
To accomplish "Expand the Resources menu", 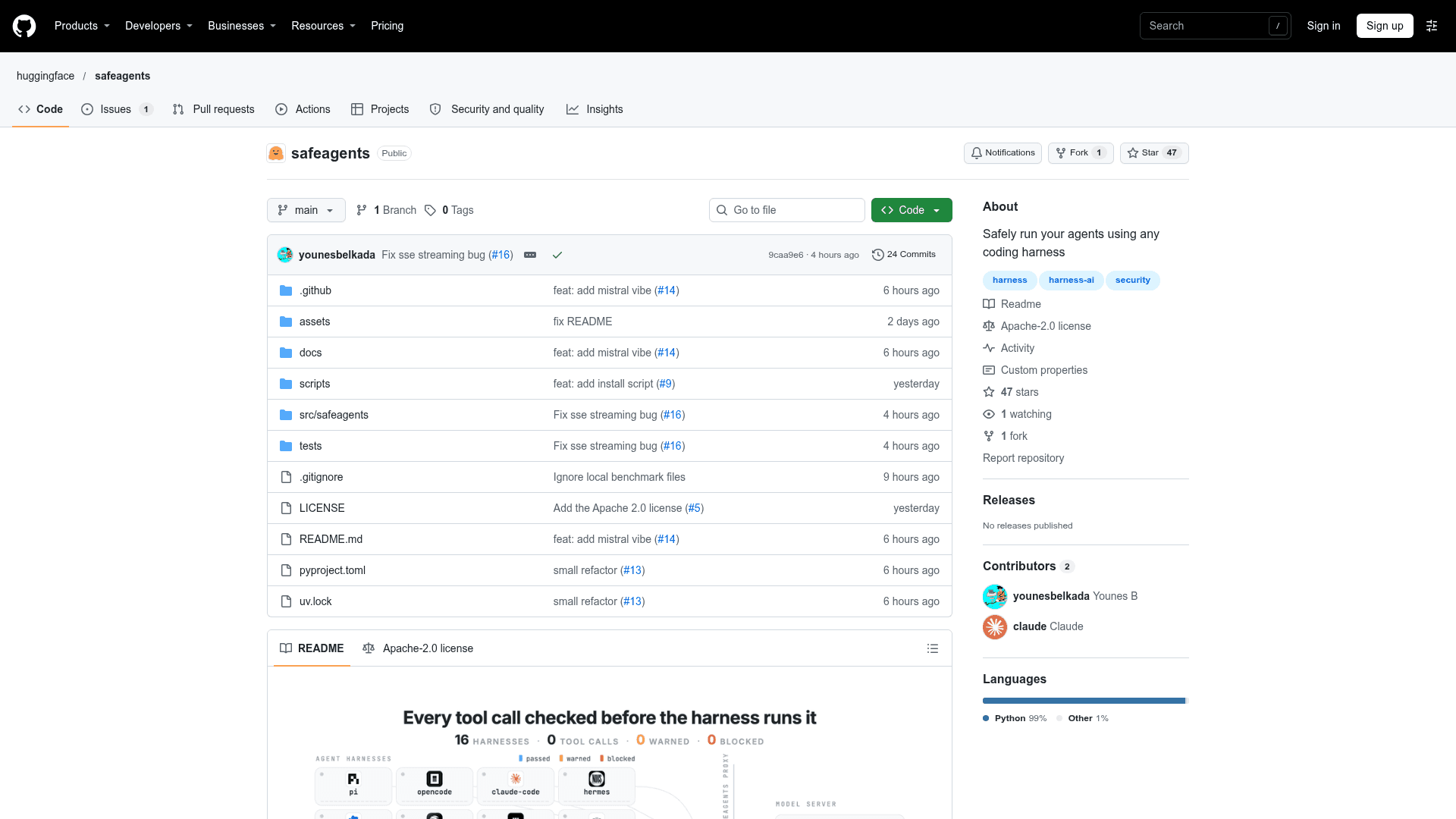I will pos(323,26).
